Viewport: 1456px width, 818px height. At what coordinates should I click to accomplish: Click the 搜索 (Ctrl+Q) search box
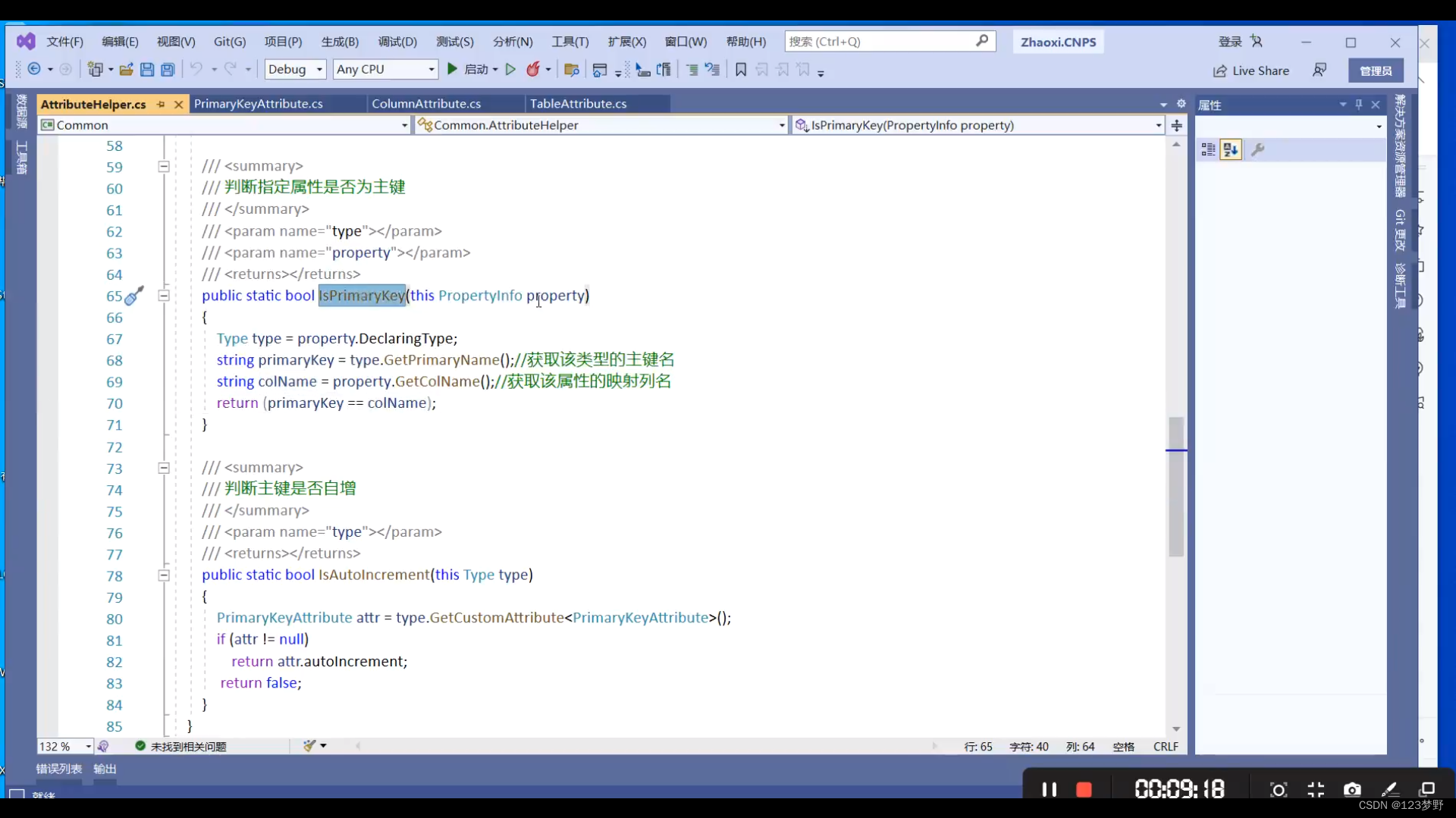(890, 42)
